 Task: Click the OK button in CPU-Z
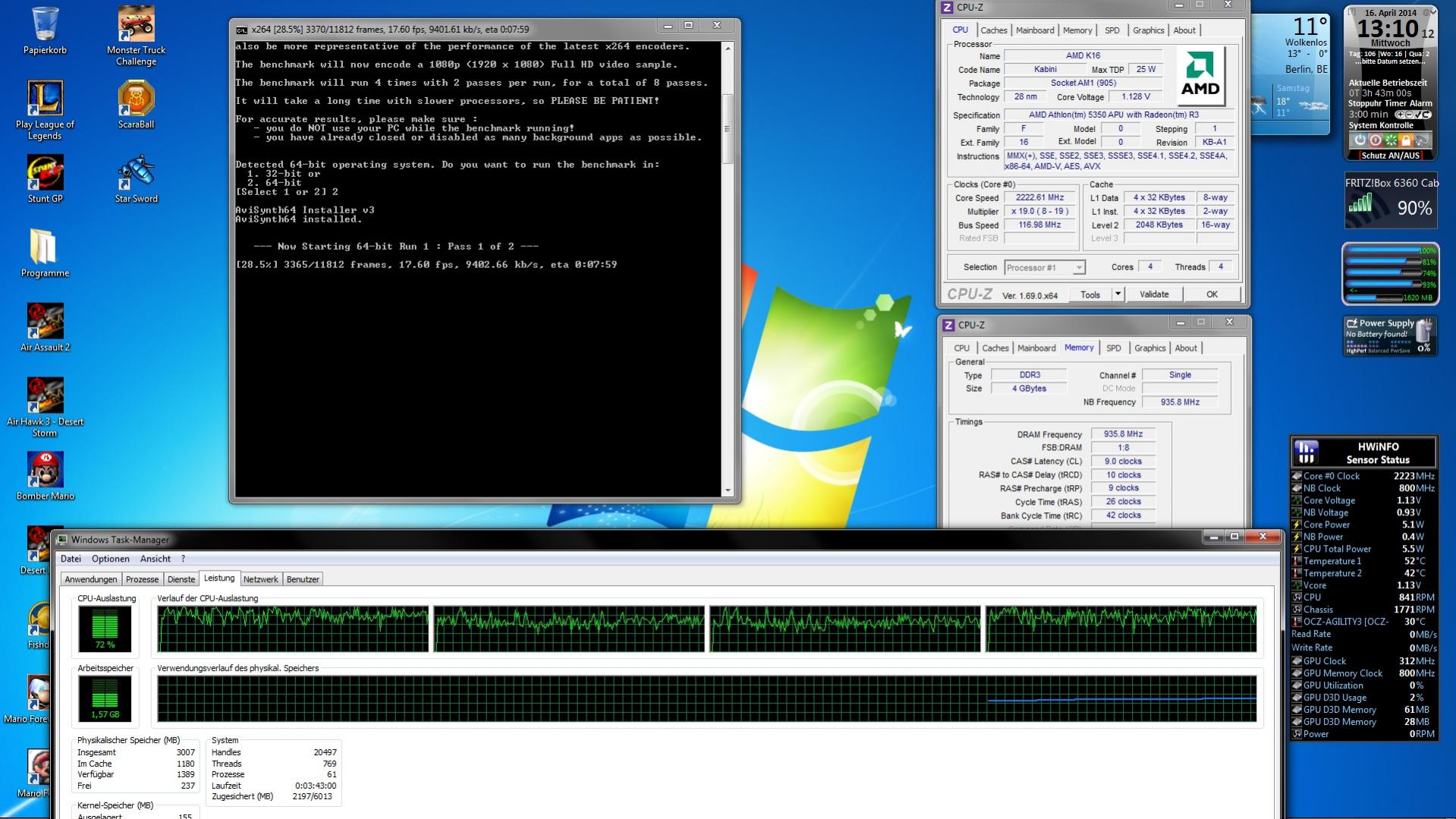tap(1212, 295)
